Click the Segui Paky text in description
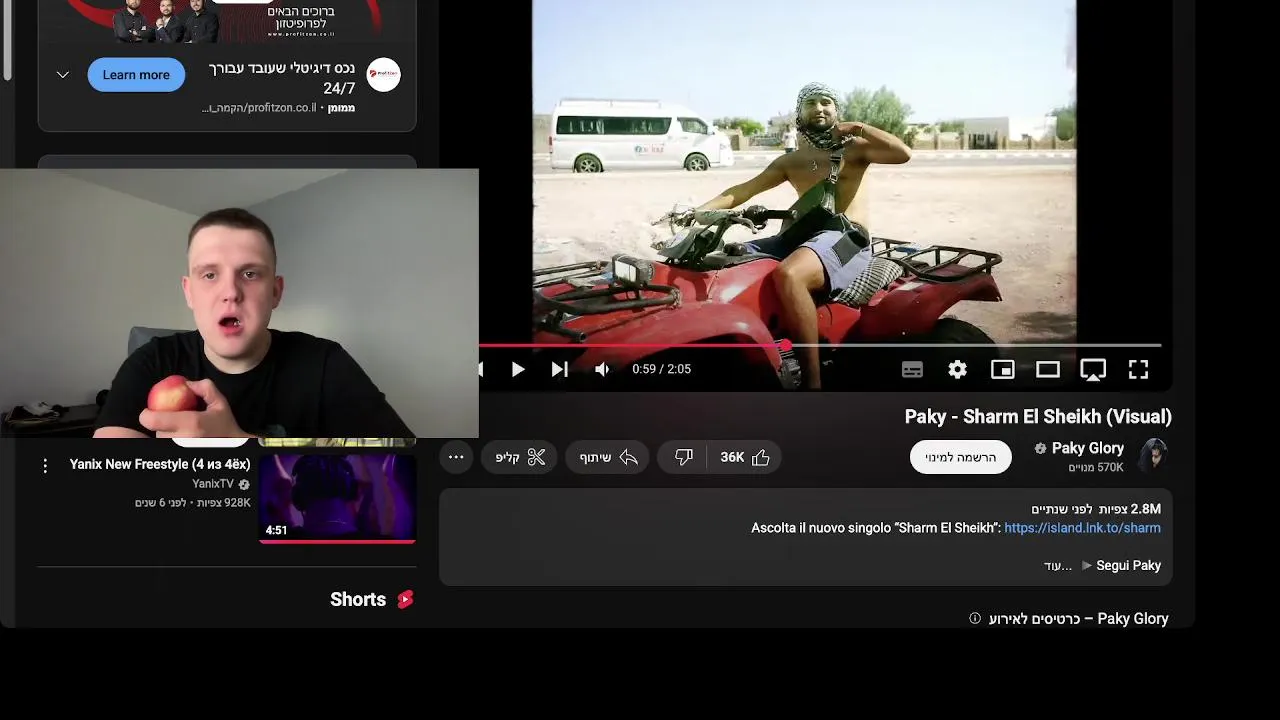The image size is (1280, 720). pos(1128,566)
